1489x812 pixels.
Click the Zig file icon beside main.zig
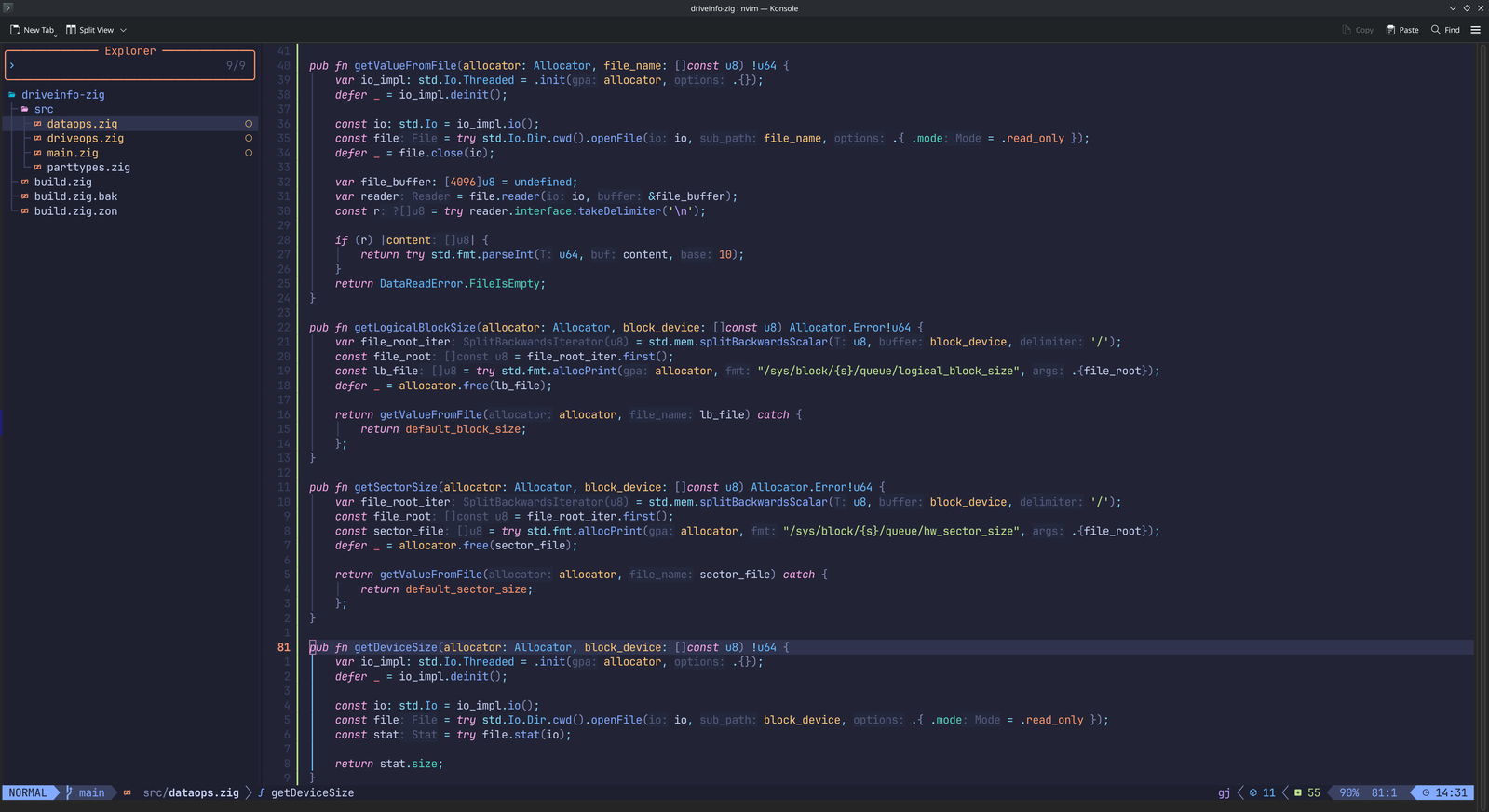37,153
